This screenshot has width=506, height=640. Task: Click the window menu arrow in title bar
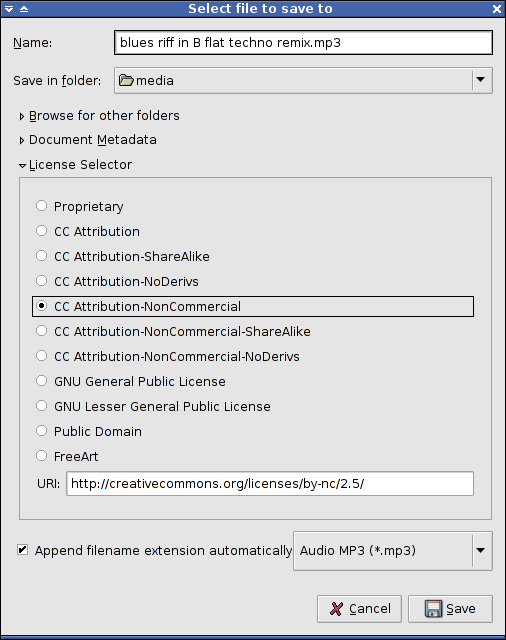[9, 9]
